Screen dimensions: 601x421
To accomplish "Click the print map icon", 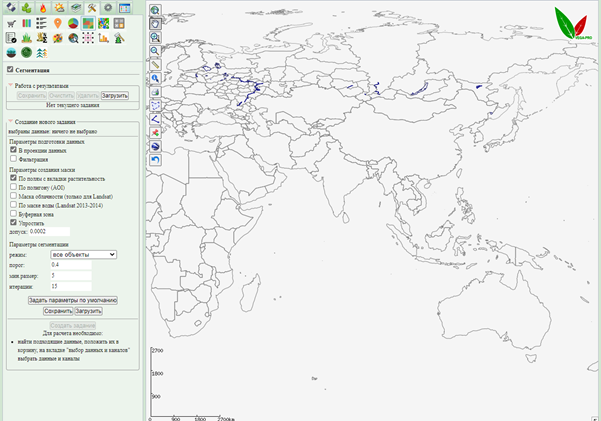I will (x=156, y=91).
